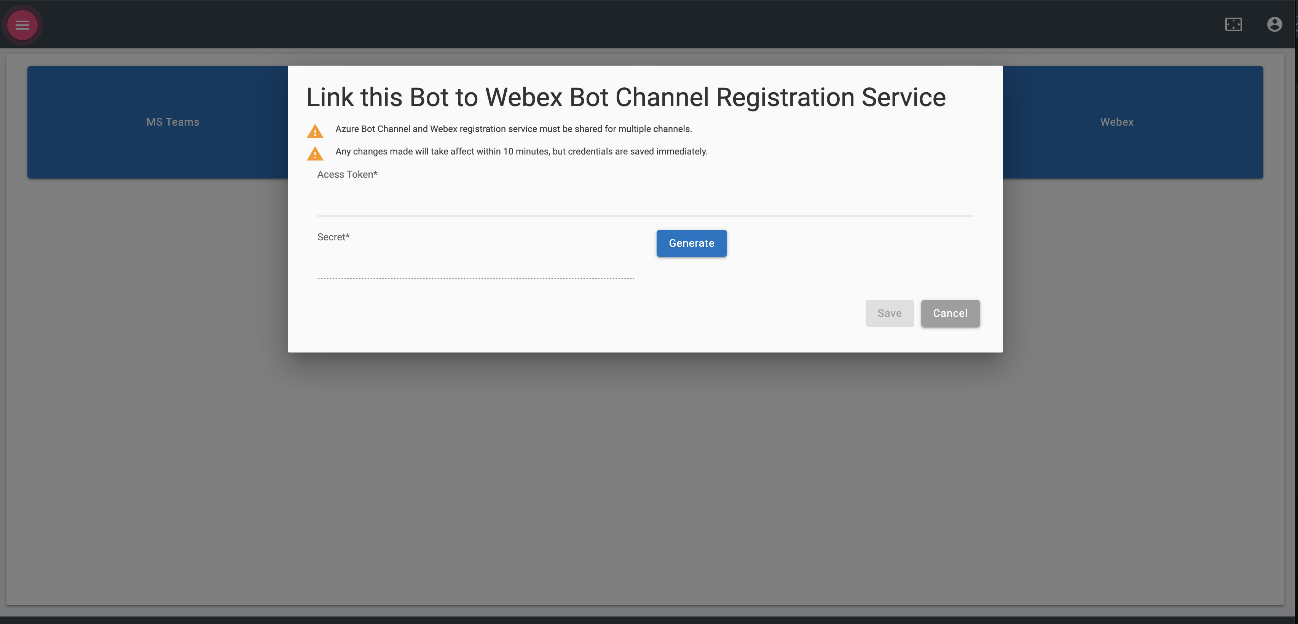Click the dialog title heading text

point(625,97)
